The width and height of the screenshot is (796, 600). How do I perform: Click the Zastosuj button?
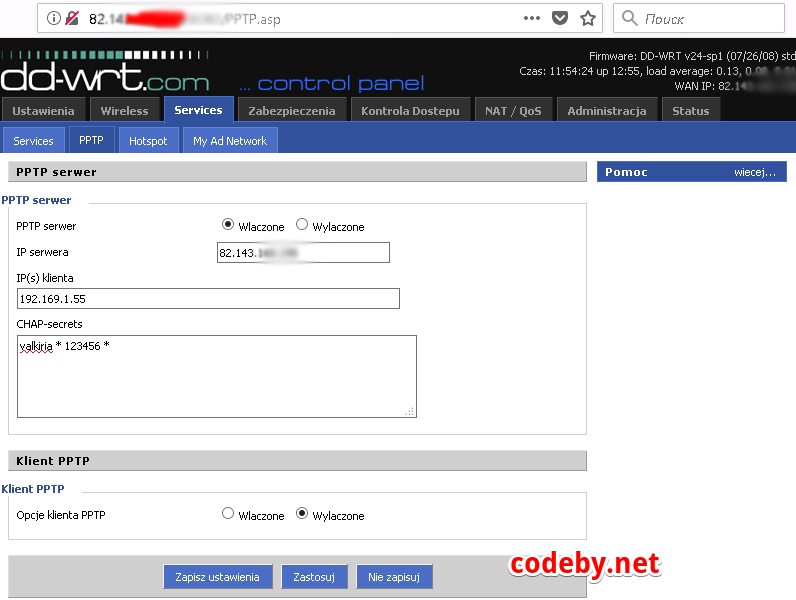click(x=314, y=577)
